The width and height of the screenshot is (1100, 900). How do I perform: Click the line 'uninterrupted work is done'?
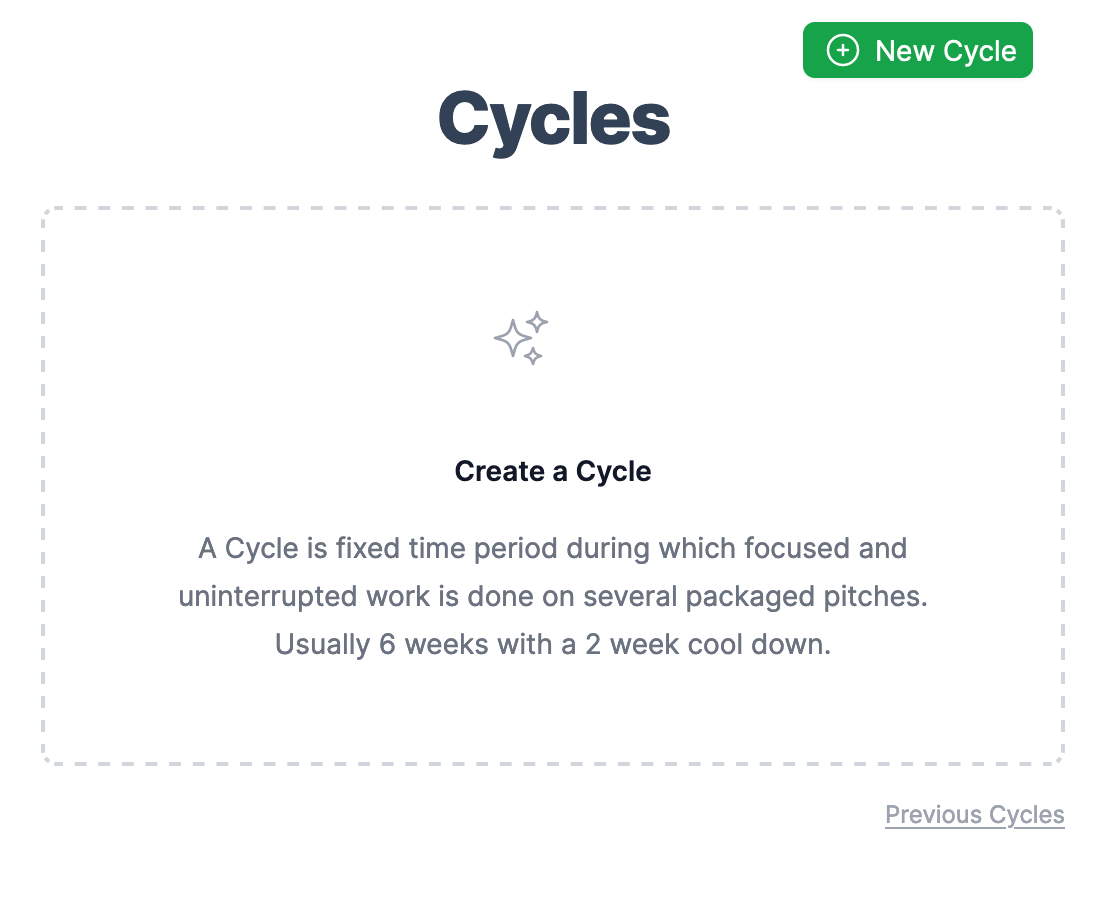tap(553, 597)
